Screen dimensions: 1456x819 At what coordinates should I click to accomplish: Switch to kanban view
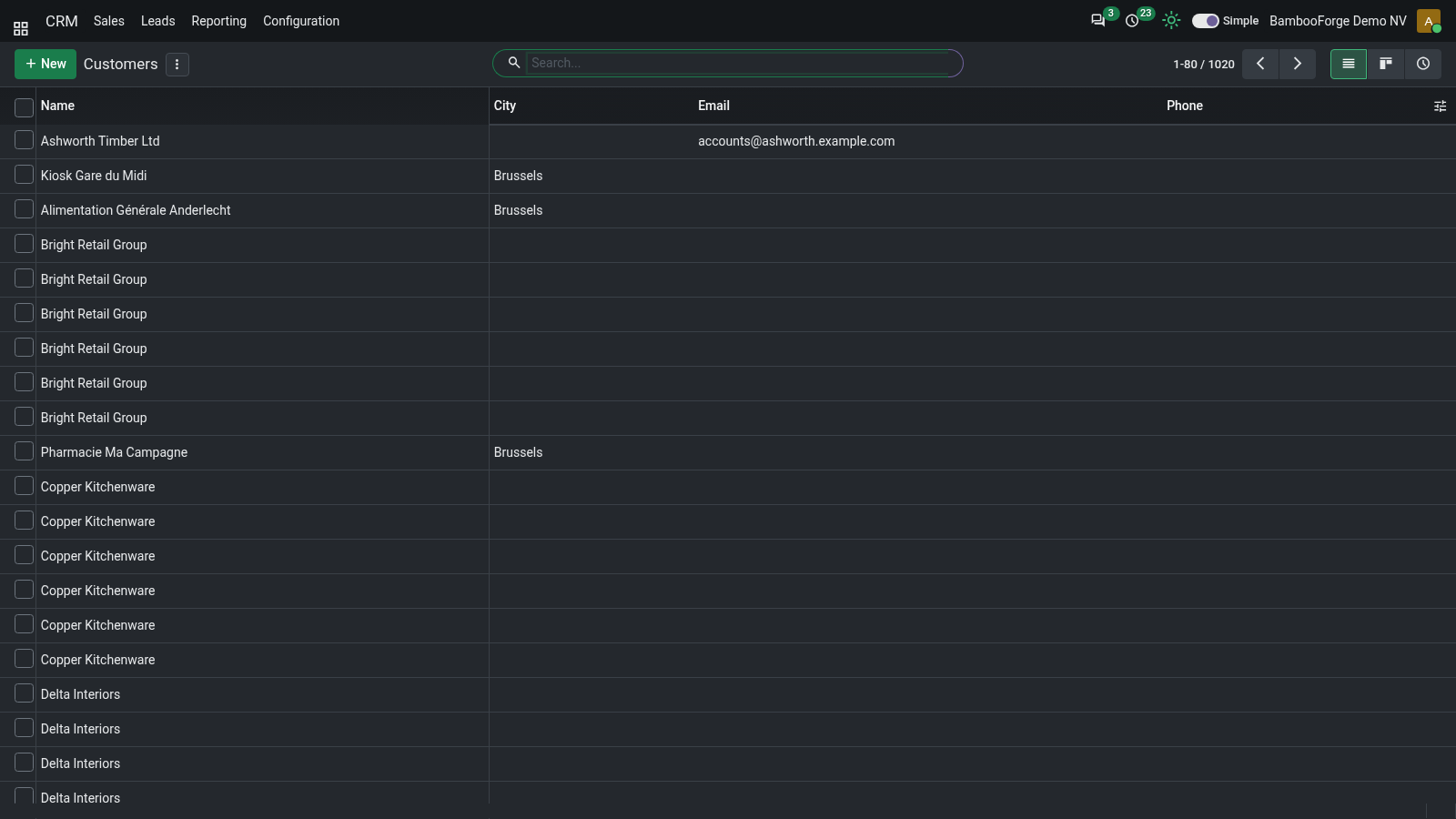pos(1386,64)
